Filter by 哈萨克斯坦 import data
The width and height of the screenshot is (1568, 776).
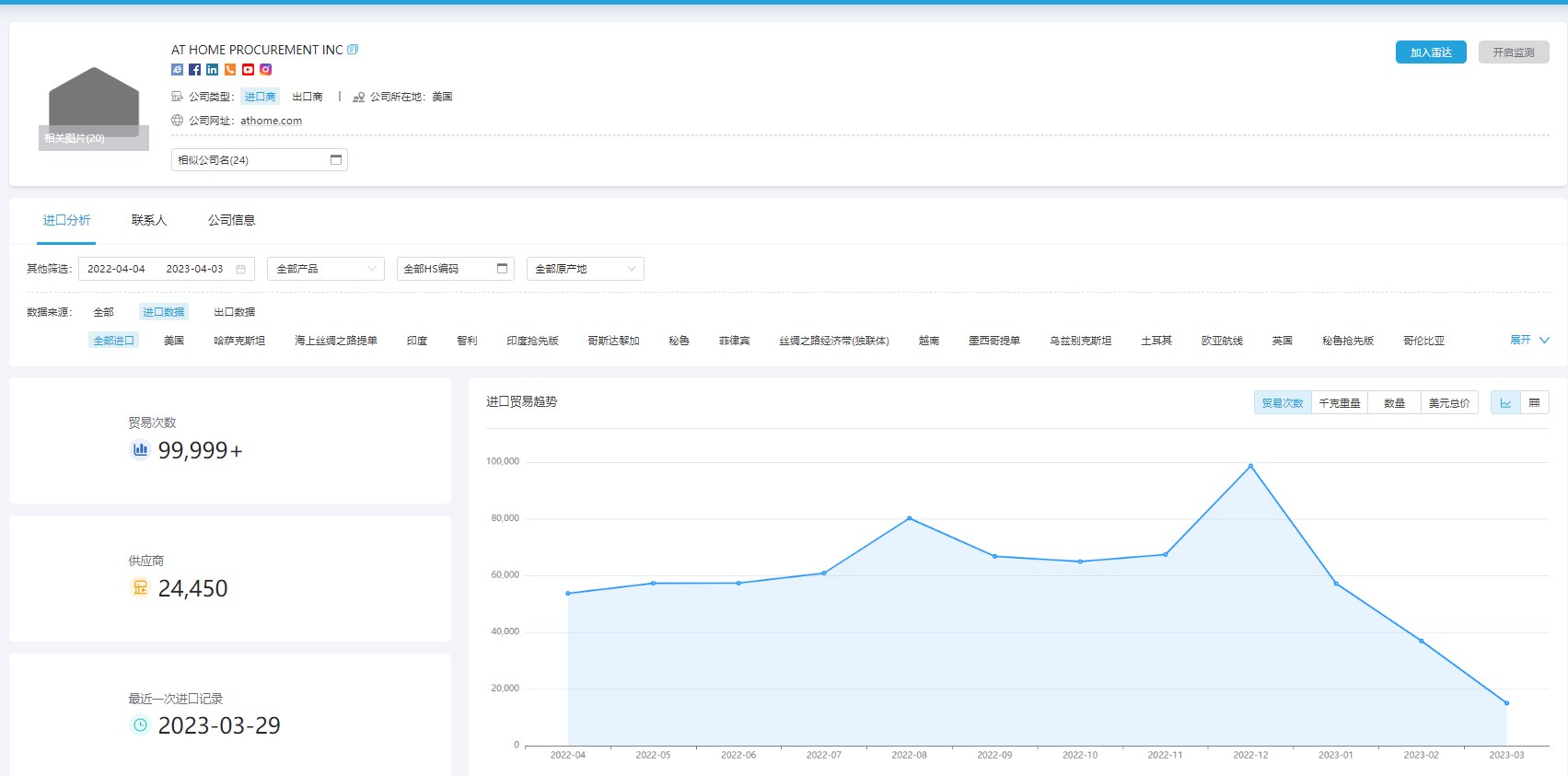pos(239,341)
